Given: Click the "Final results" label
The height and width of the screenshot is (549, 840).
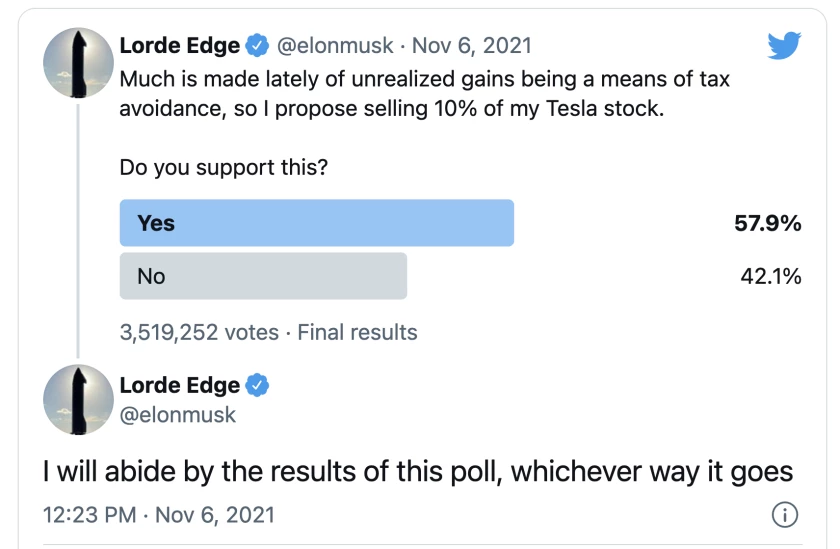Looking at the screenshot, I should point(357,331).
